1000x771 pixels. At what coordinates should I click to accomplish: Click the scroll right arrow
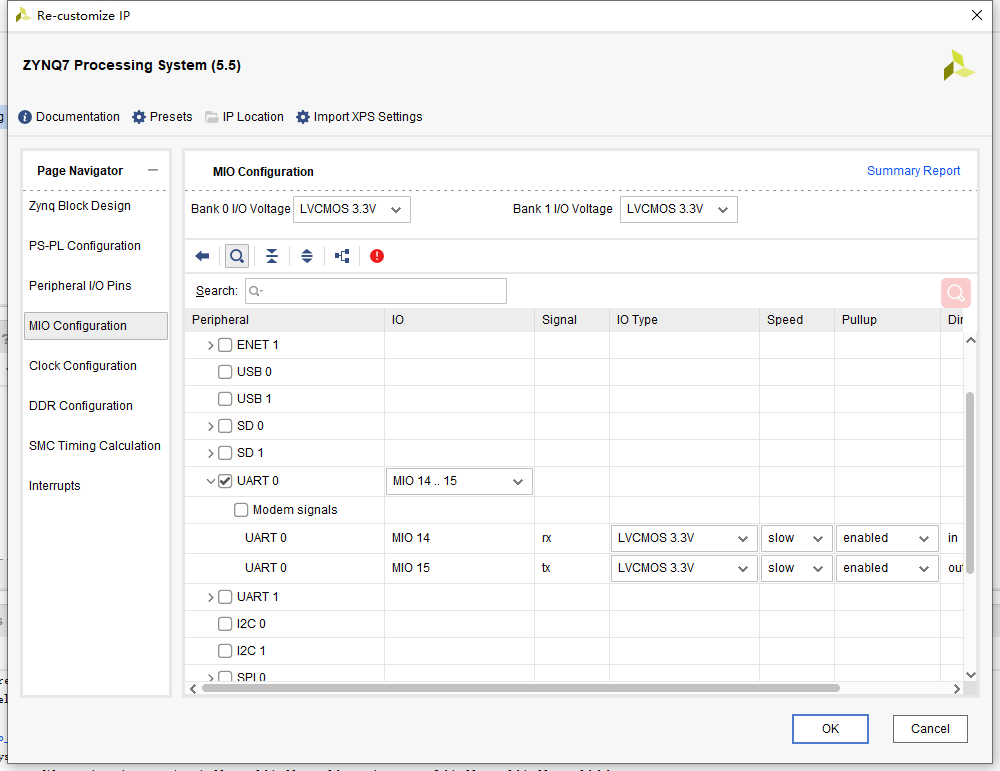(957, 689)
